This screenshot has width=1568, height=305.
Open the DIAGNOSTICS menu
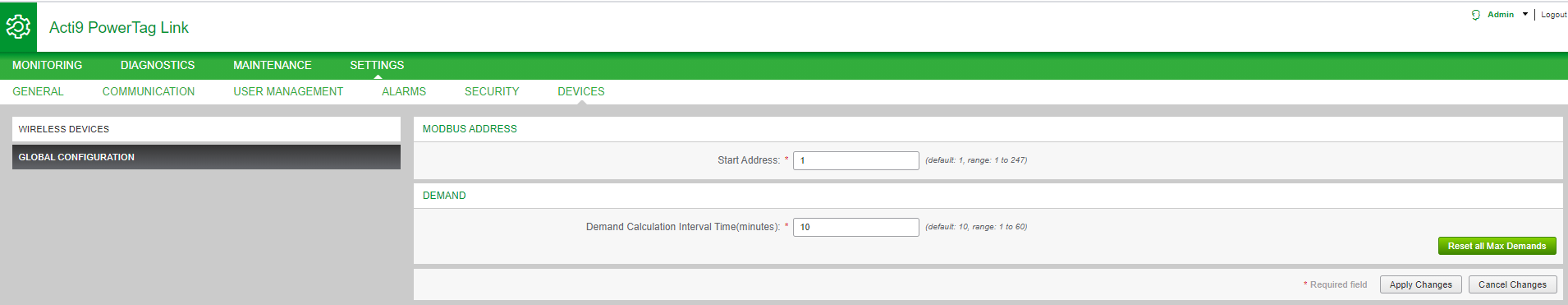point(158,65)
